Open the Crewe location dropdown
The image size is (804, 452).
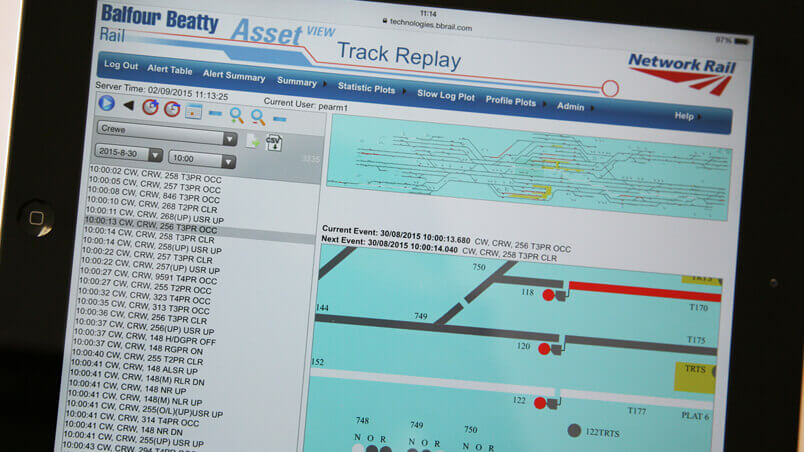pos(167,133)
